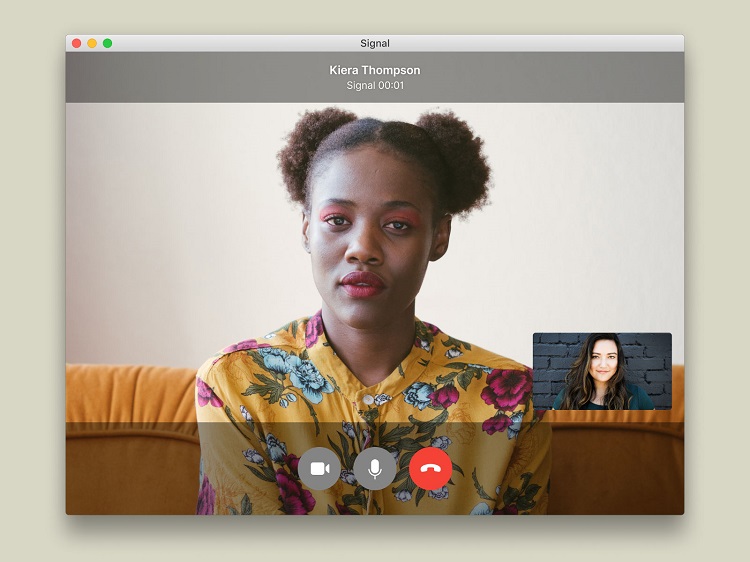Close the Signal window with red dot

coord(77,44)
